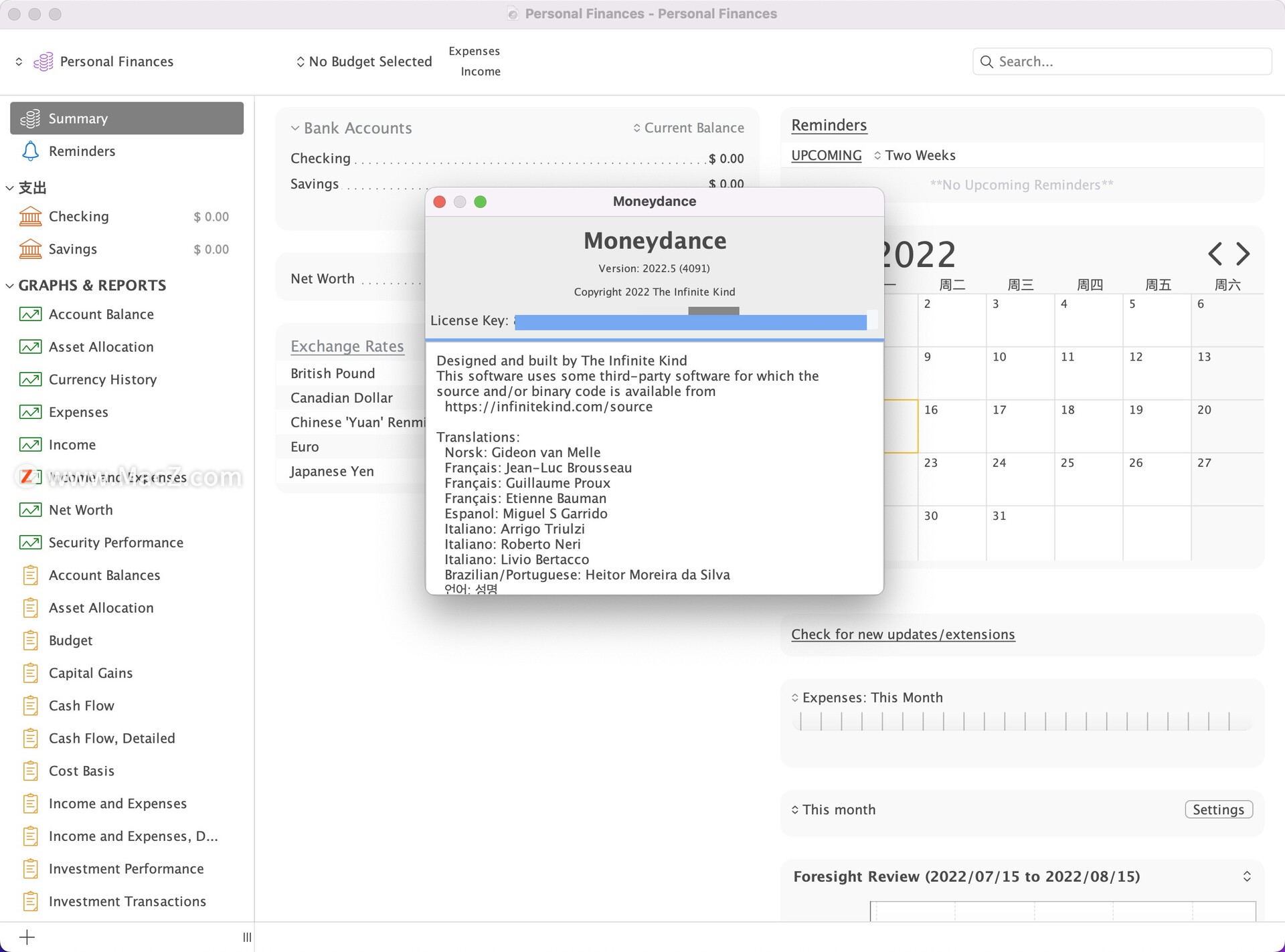The image size is (1285, 952).
Task: Open Cash Flow report icon
Action: click(30, 705)
